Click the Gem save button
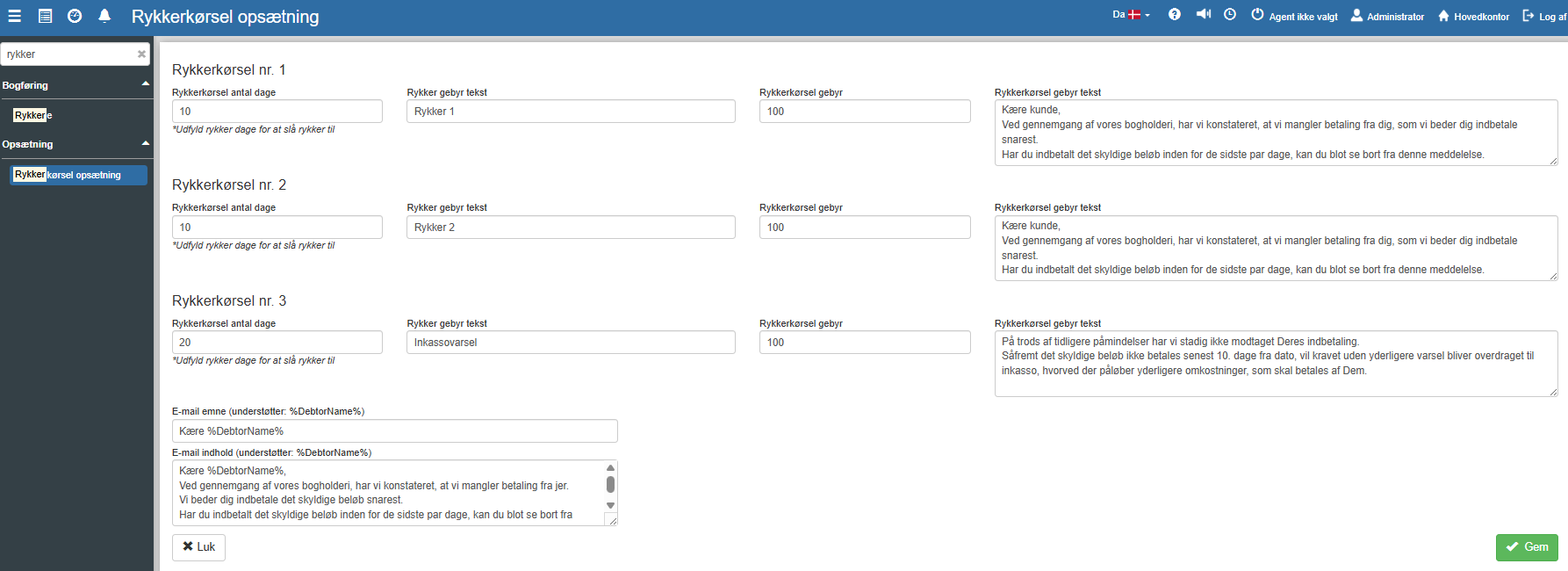This screenshot has width=1568, height=571. coord(1527,547)
